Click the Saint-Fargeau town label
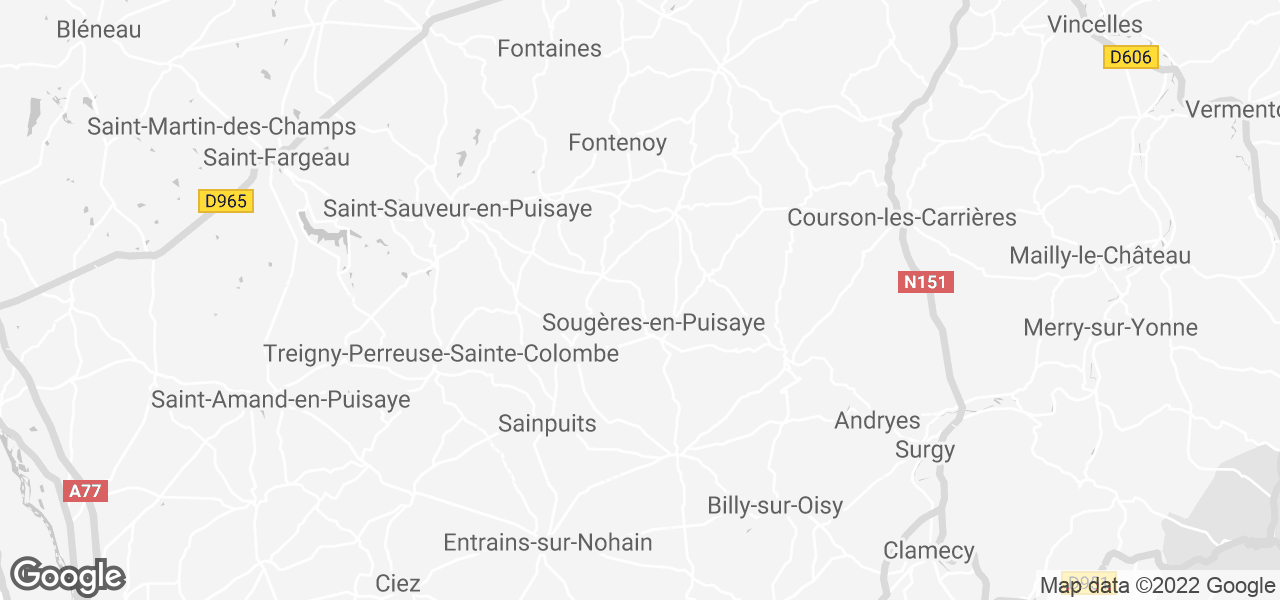 pos(276,157)
